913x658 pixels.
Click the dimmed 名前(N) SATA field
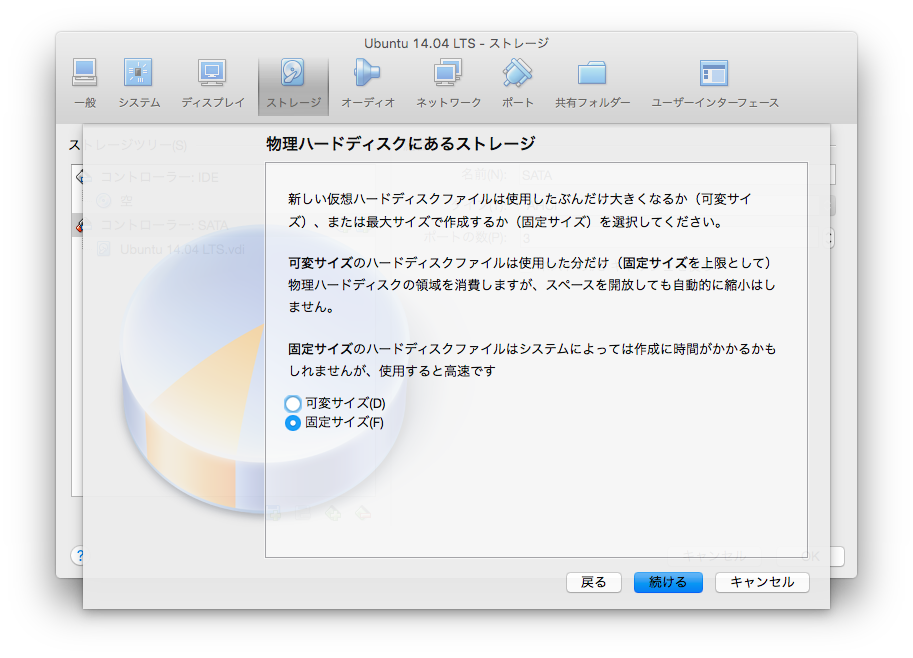coord(675,175)
